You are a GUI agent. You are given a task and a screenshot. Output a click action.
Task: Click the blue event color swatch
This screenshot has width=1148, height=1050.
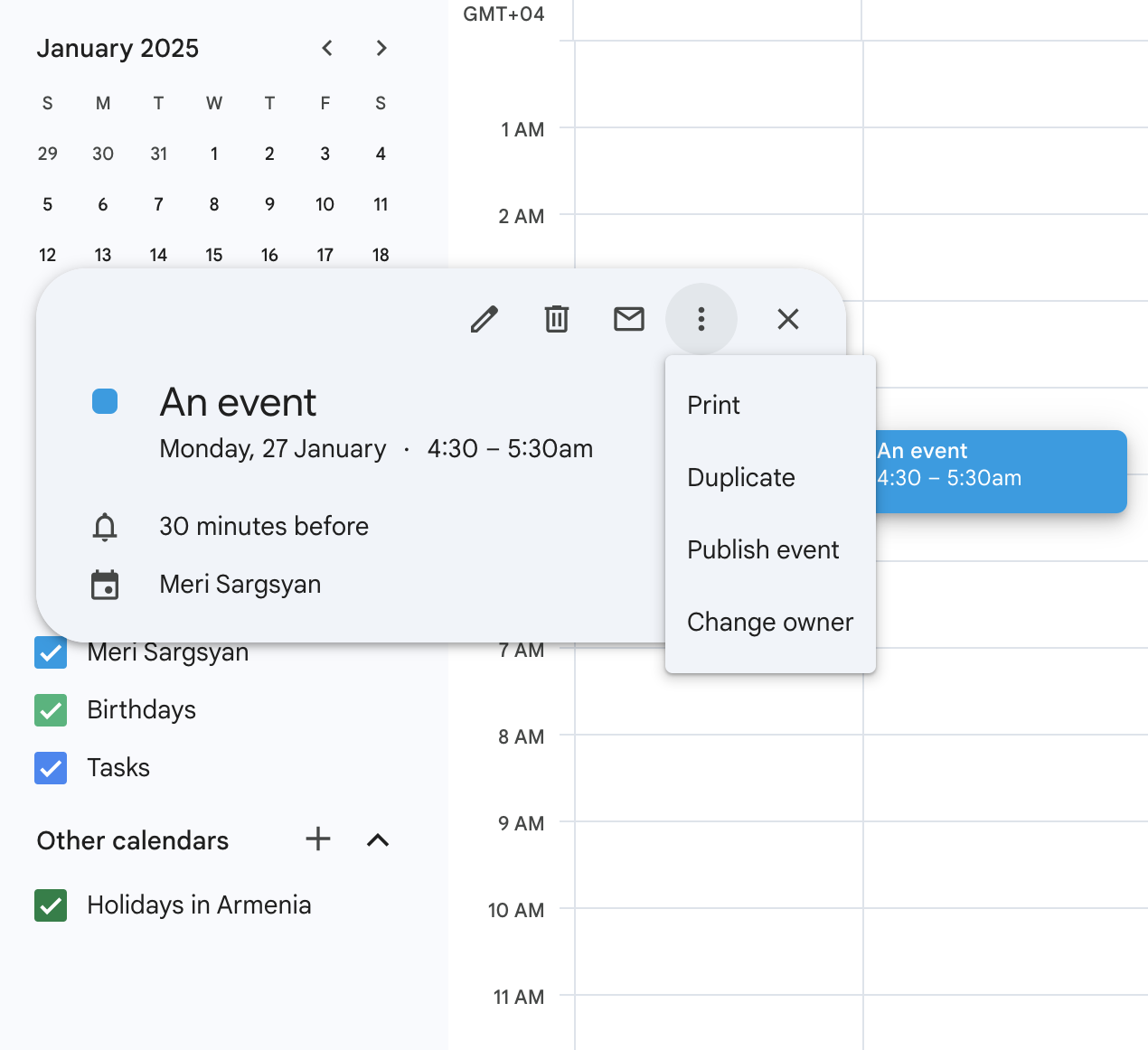click(105, 402)
